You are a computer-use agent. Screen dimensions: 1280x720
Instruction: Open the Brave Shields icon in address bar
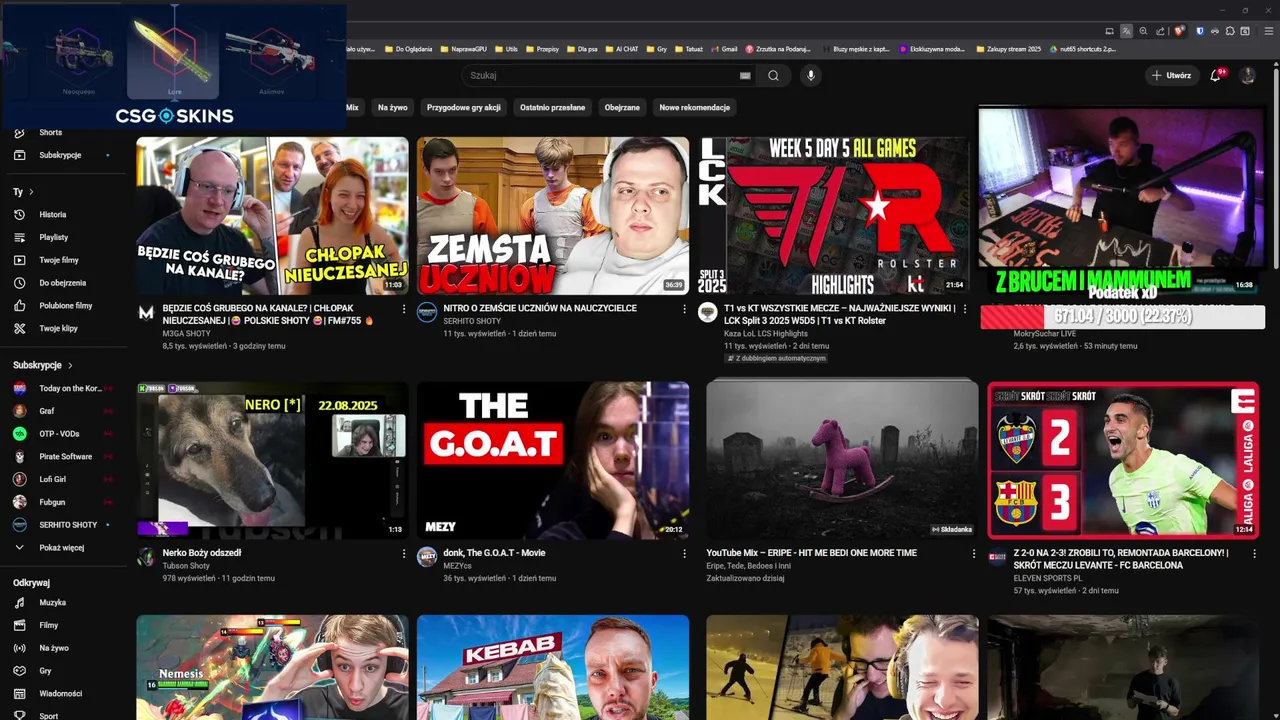(x=1179, y=31)
